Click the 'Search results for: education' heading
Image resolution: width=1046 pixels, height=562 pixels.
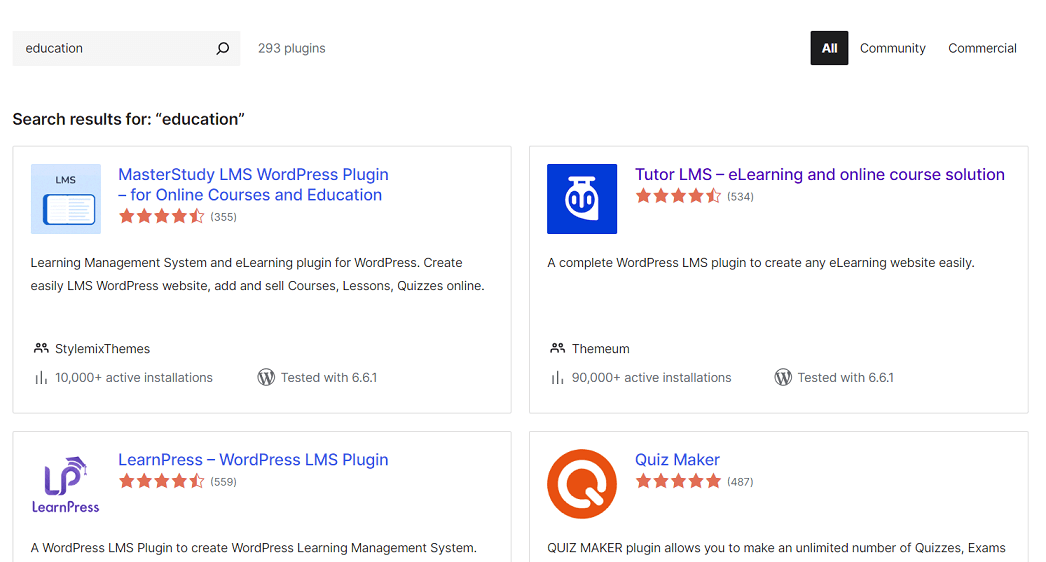click(128, 119)
